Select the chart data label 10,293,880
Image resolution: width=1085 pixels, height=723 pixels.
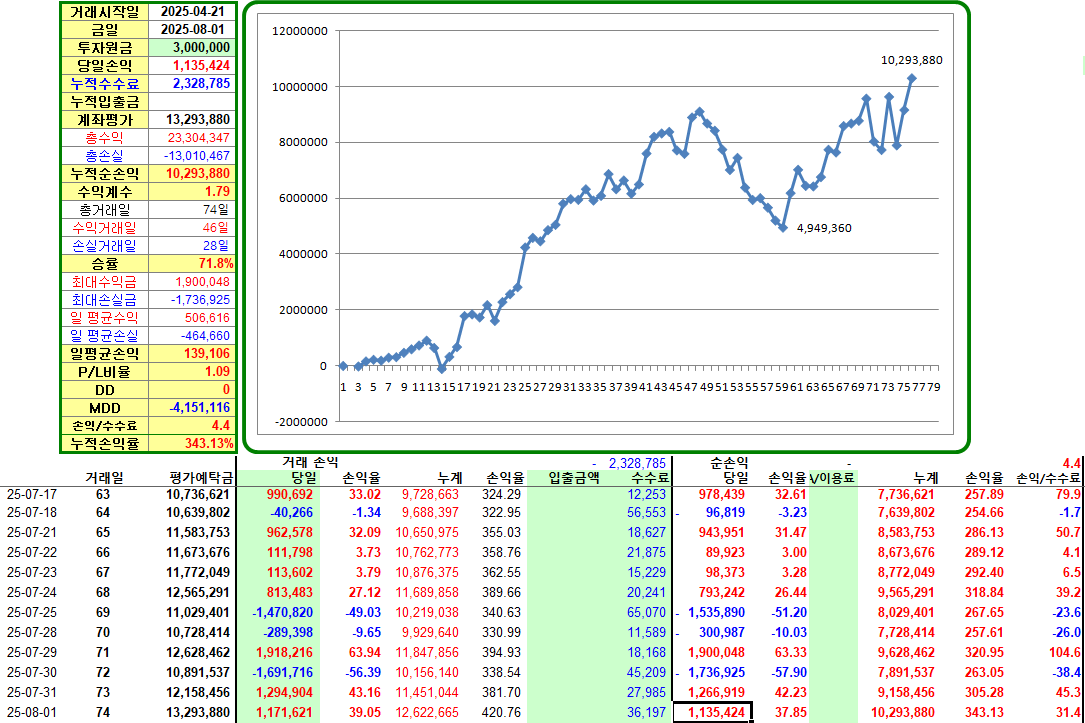[x=911, y=60]
